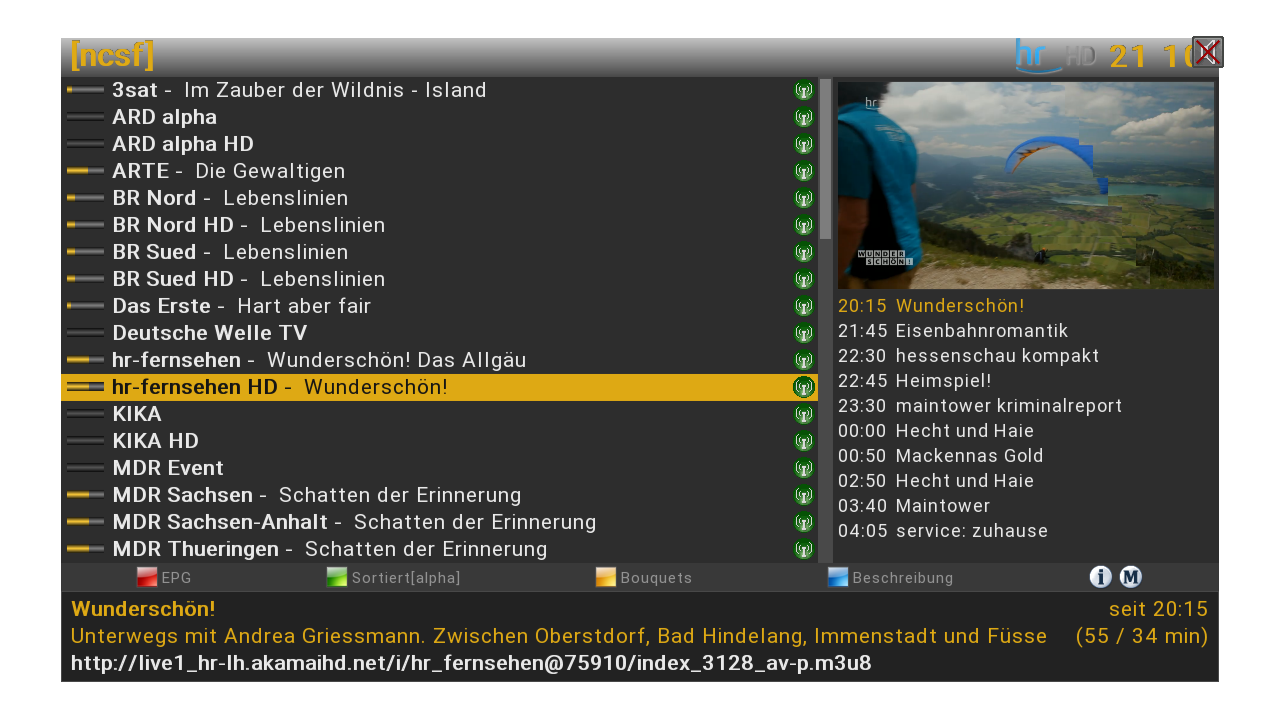The width and height of the screenshot is (1280, 720).
Task: Click the hr HD channel logo
Action: coord(1055,56)
